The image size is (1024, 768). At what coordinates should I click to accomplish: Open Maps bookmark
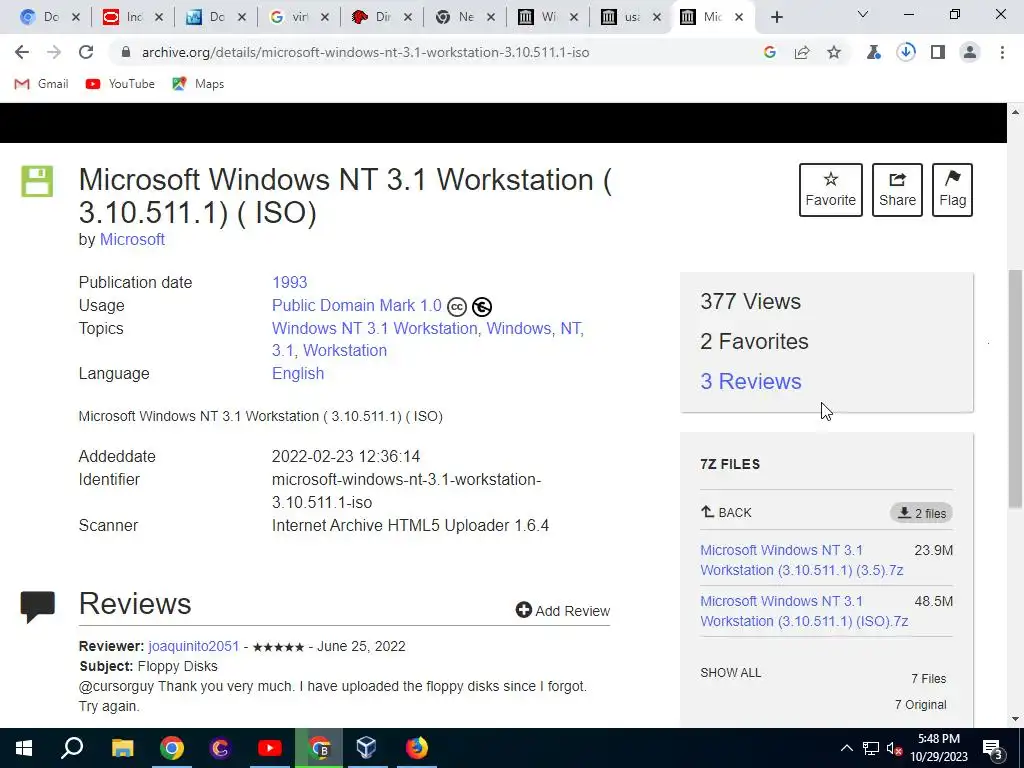coord(198,84)
